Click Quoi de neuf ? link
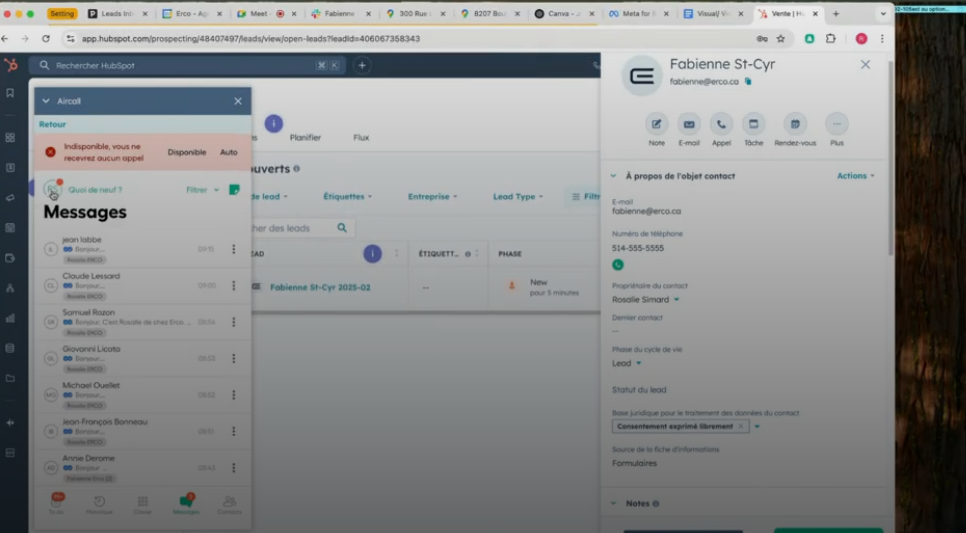Viewport: 966px width, 533px height. (x=95, y=190)
